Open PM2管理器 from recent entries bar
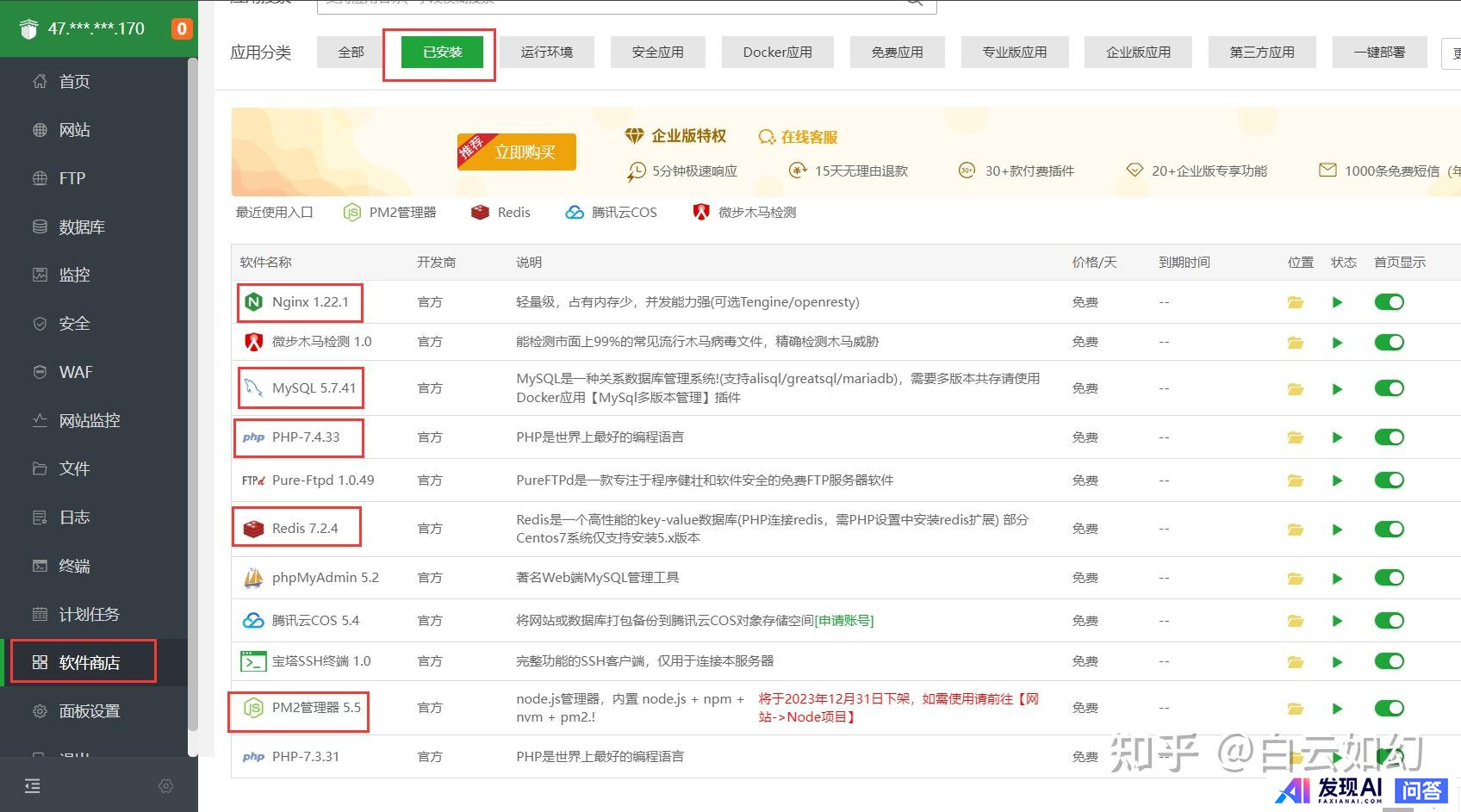The height and width of the screenshot is (812, 1461). 389,213
